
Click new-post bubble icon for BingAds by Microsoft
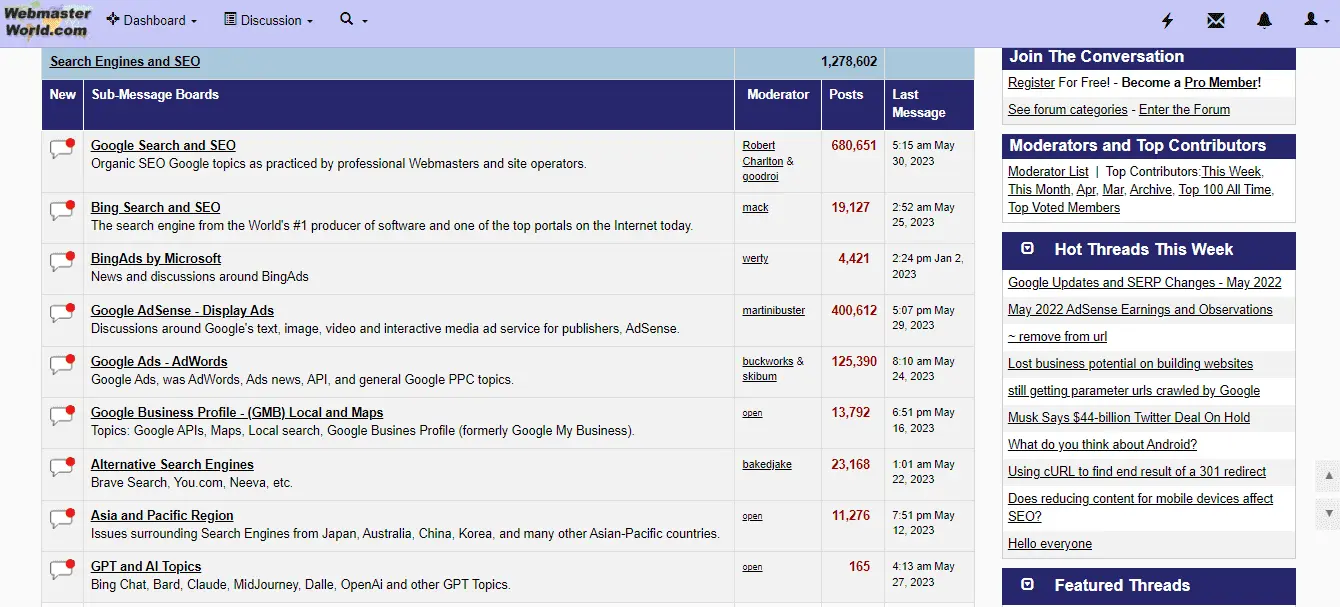click(x=62, y=262)
